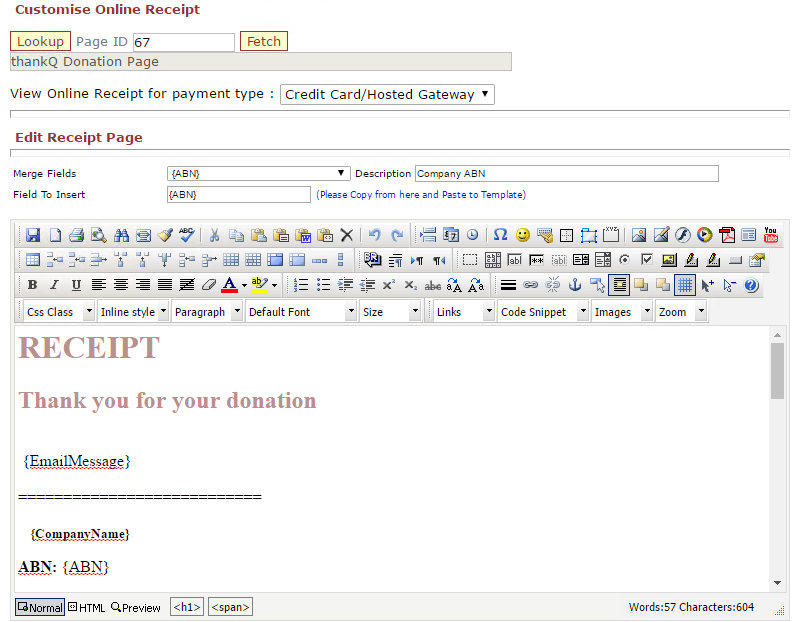
Task: Insert a special character with Omega icon
Action: (500, 235)
